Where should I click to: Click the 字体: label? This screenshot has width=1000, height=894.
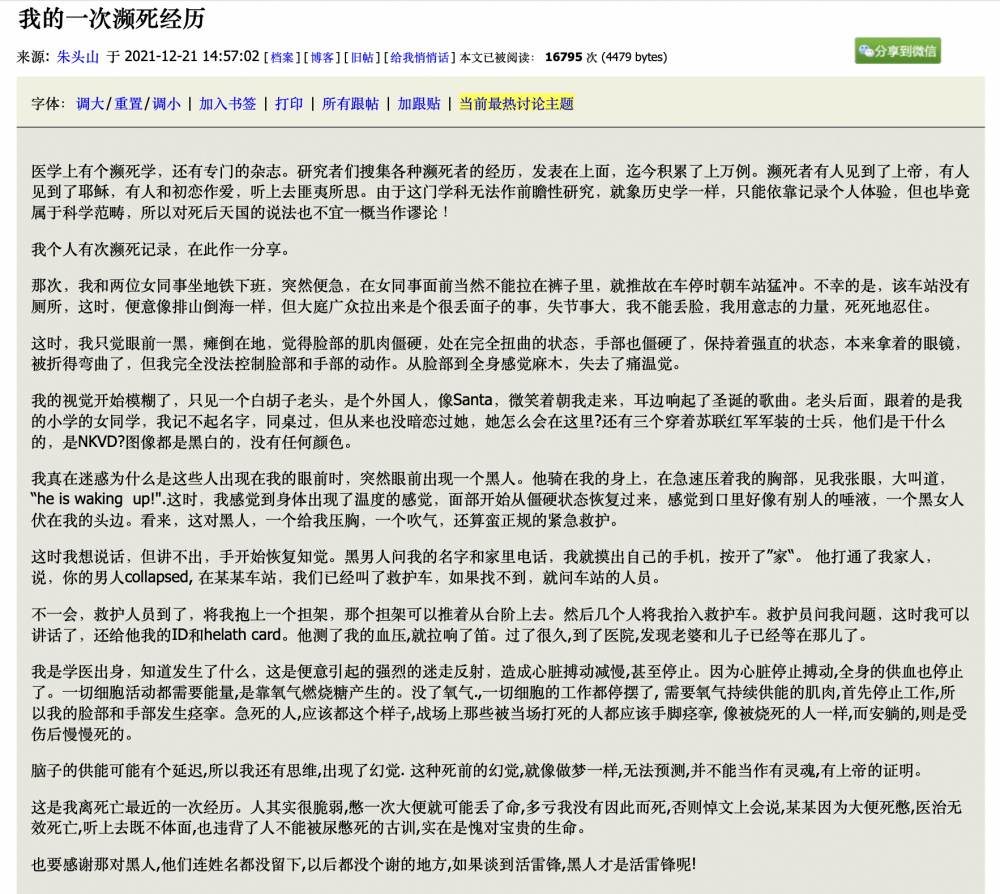pos(48,104)
